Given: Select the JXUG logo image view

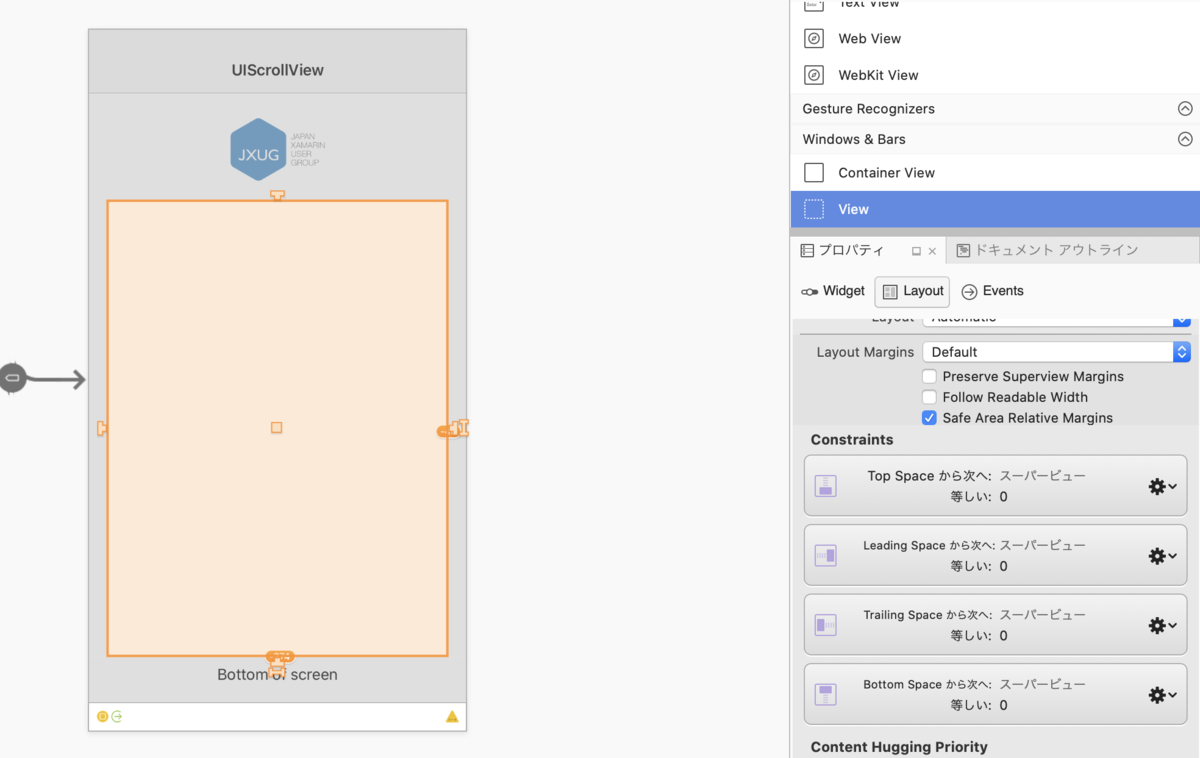Looking at the screenshot, I should click(277, 150).
